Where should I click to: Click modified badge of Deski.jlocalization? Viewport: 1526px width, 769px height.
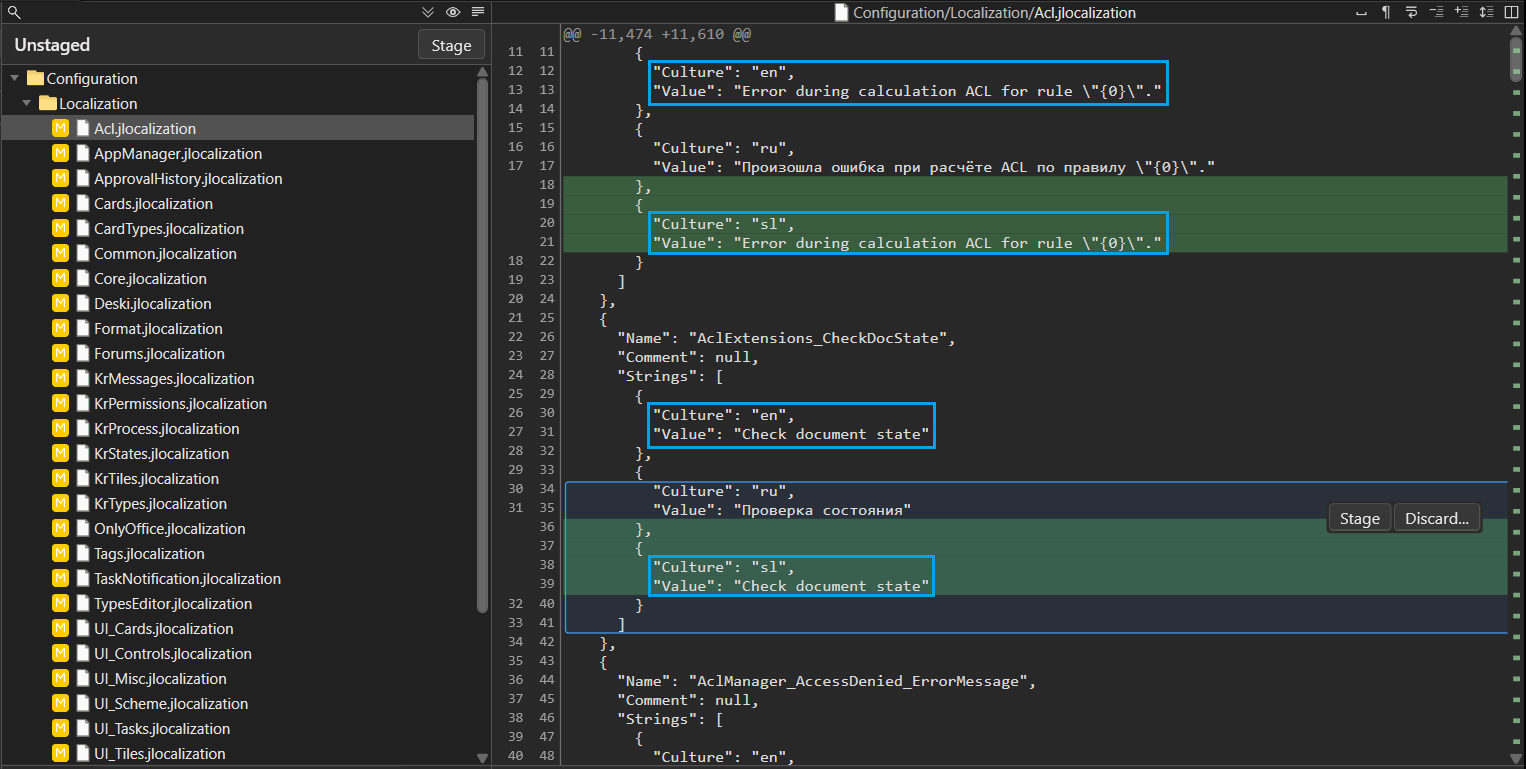tap(60, 303)
